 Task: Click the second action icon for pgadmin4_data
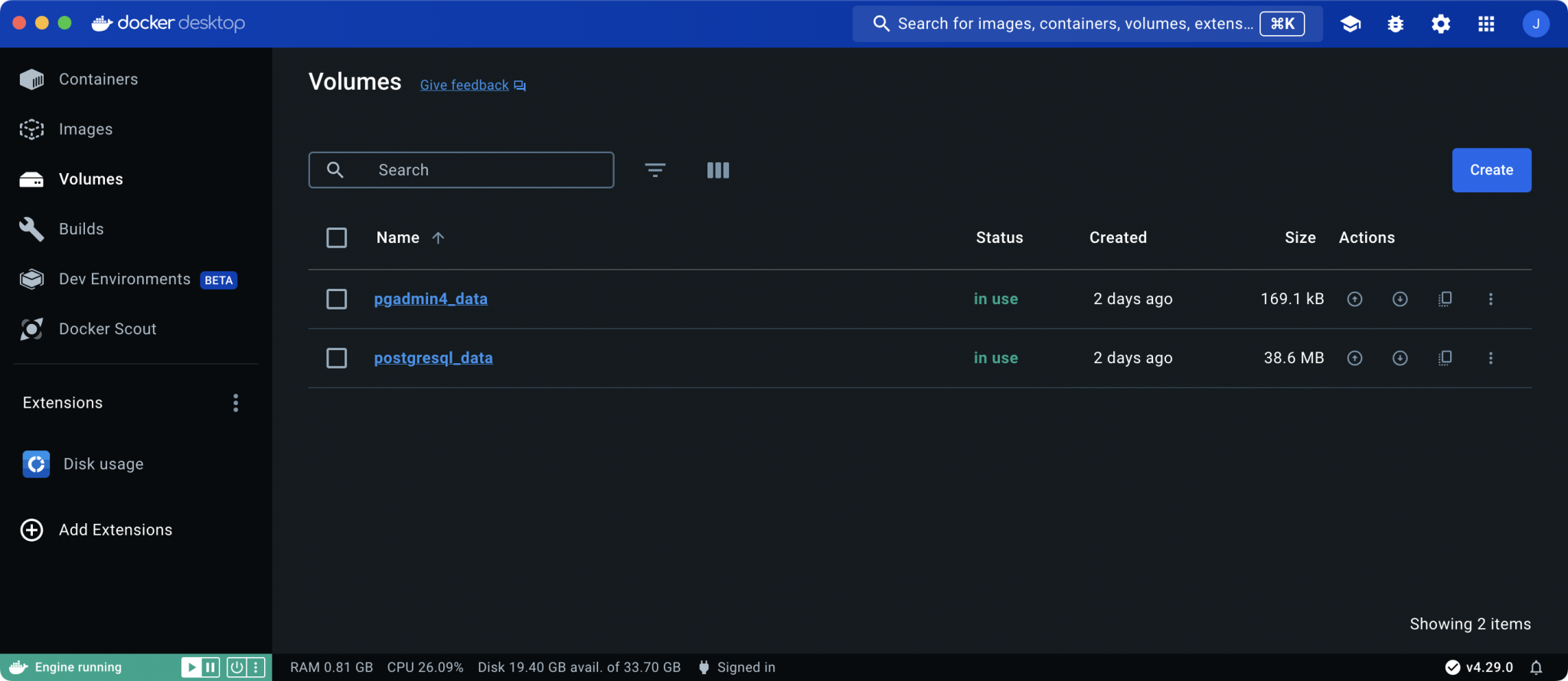click(x=1400, y=299)
